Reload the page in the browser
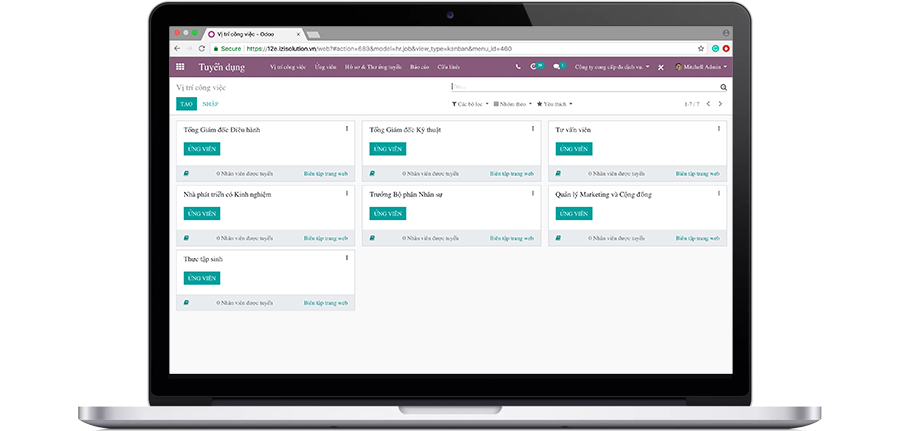 pos(202,48)
